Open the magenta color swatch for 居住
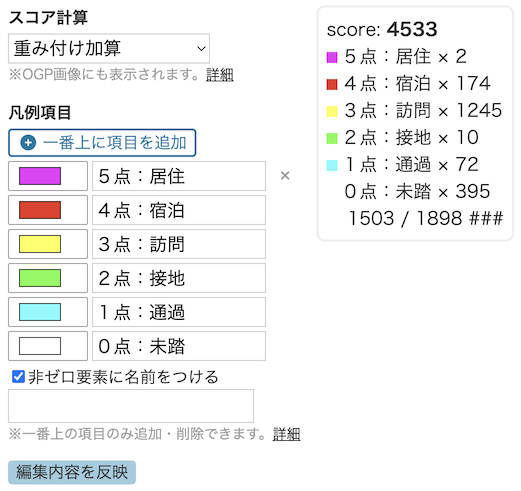Screen dimensions: 521x491 coord(48,176)
